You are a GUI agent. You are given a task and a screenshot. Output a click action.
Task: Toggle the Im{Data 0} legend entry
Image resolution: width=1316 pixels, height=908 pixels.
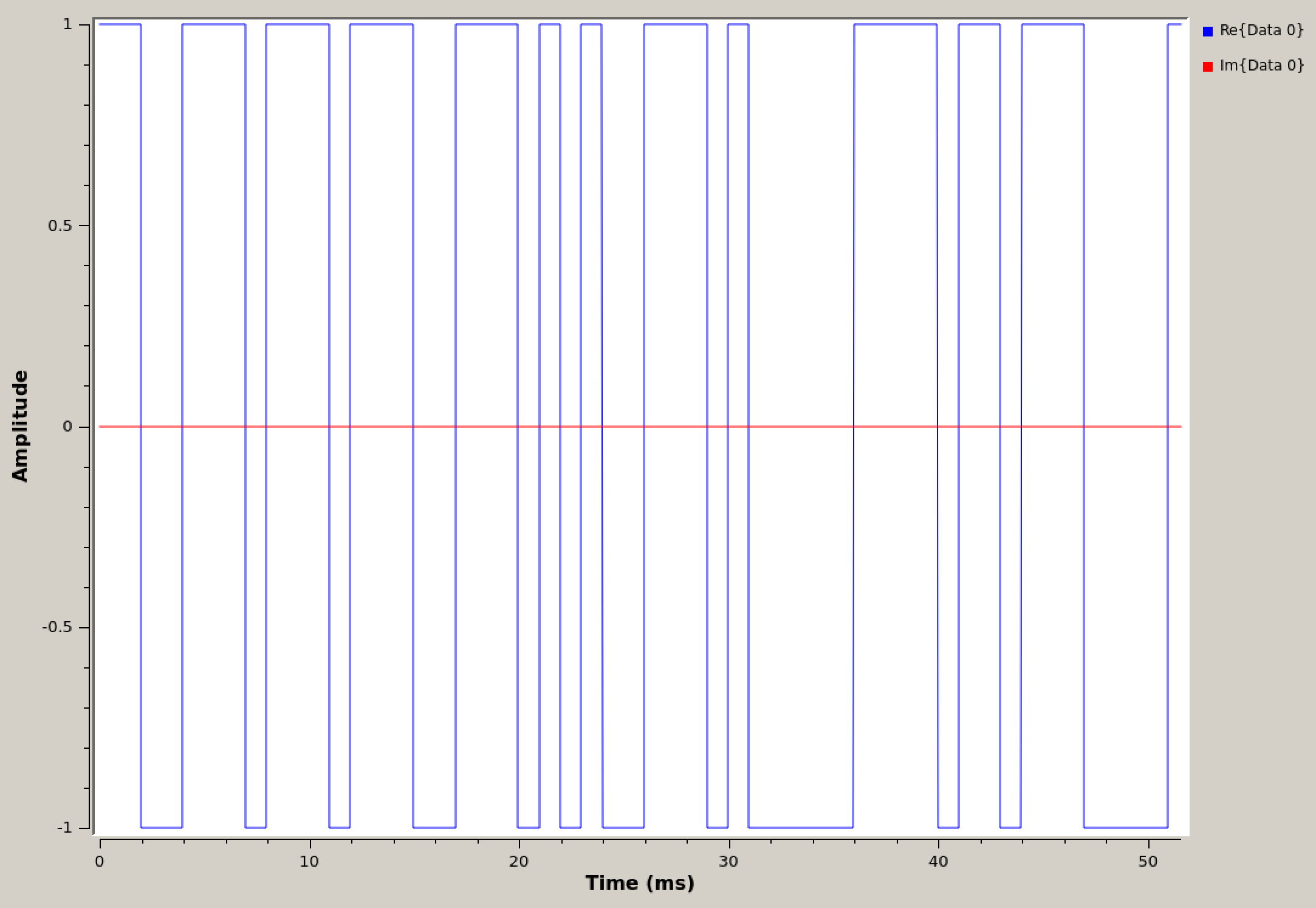point(1253,66)
